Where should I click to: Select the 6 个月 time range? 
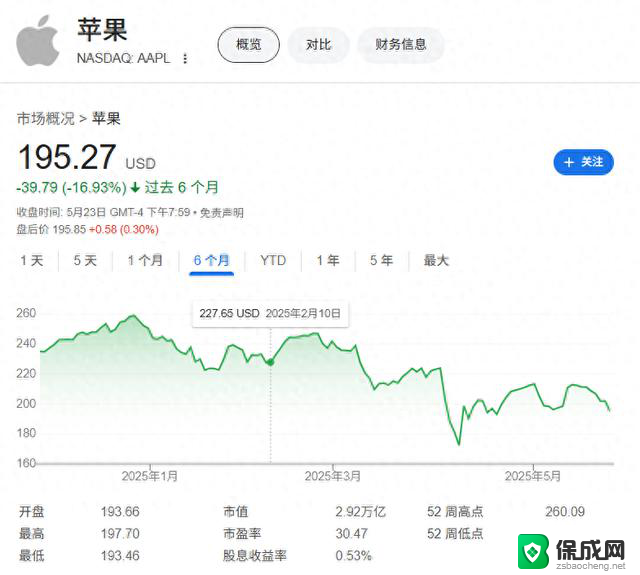point(211,260)
